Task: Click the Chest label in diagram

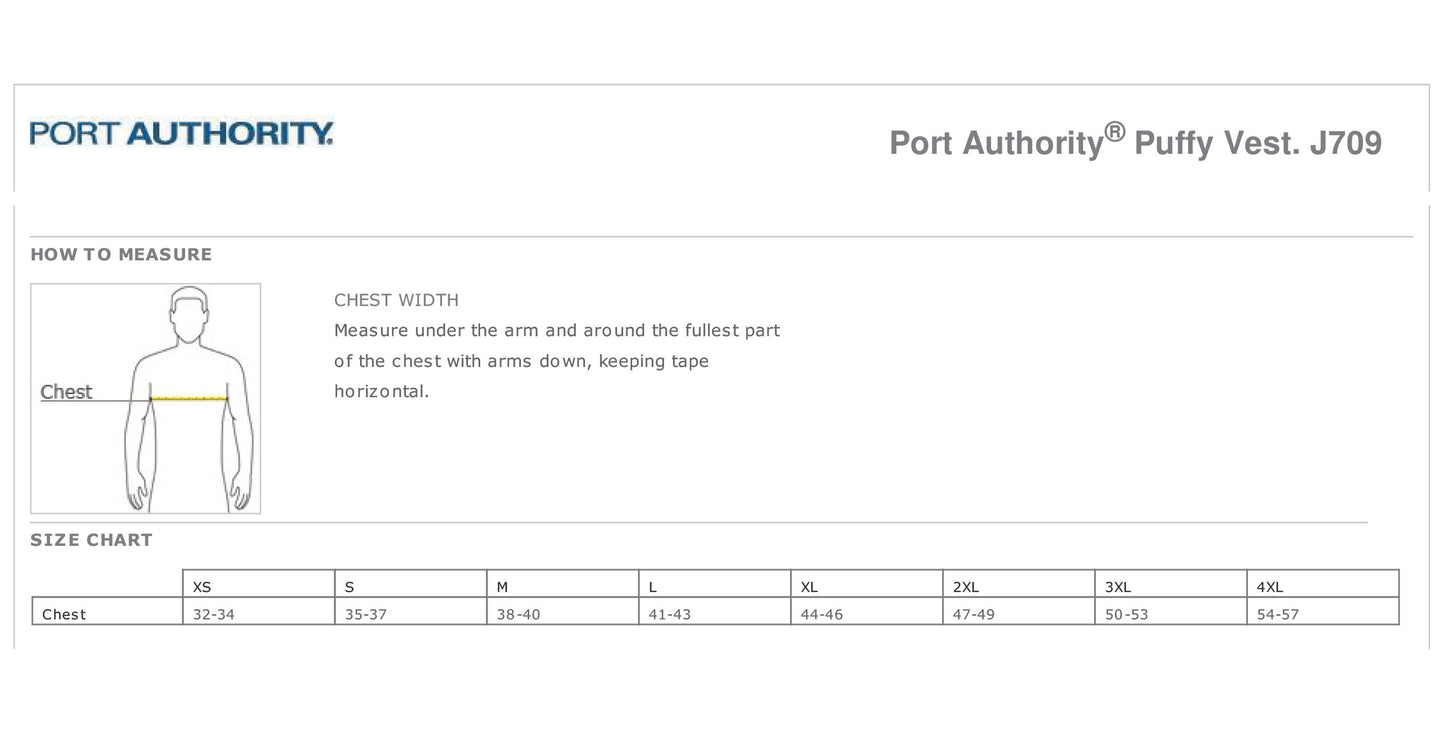Action: [x=66, y=392]
